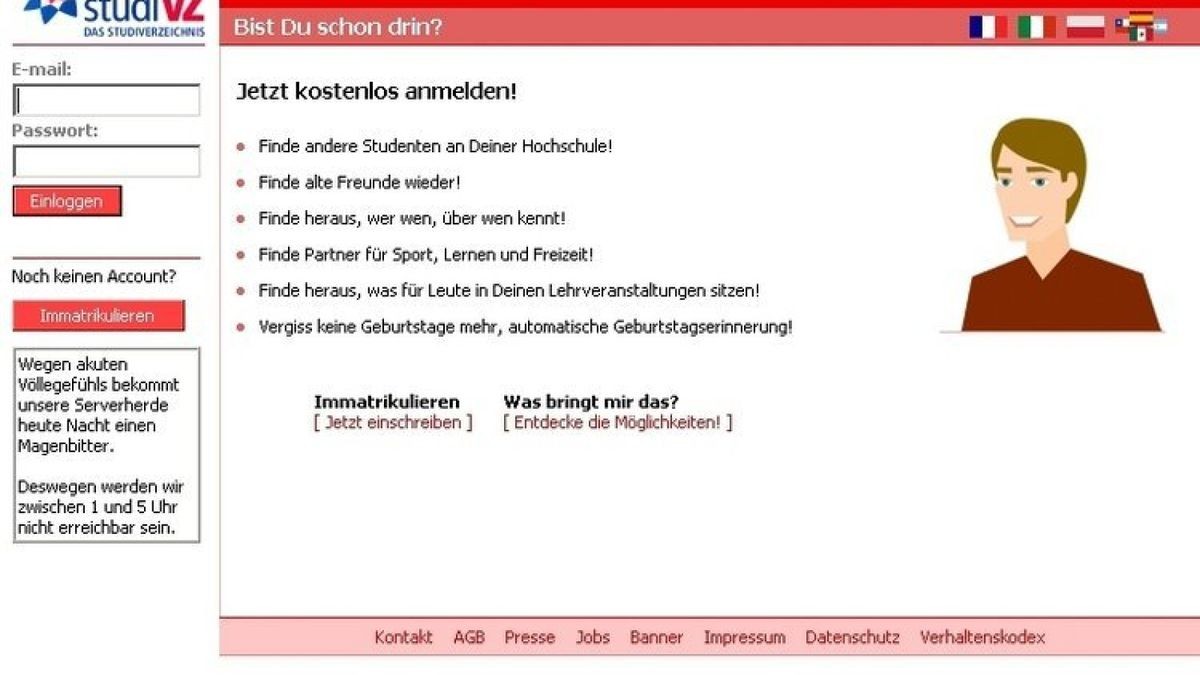Click the Banner footer link
This screenshot has width=1200, height=675.
656,637
